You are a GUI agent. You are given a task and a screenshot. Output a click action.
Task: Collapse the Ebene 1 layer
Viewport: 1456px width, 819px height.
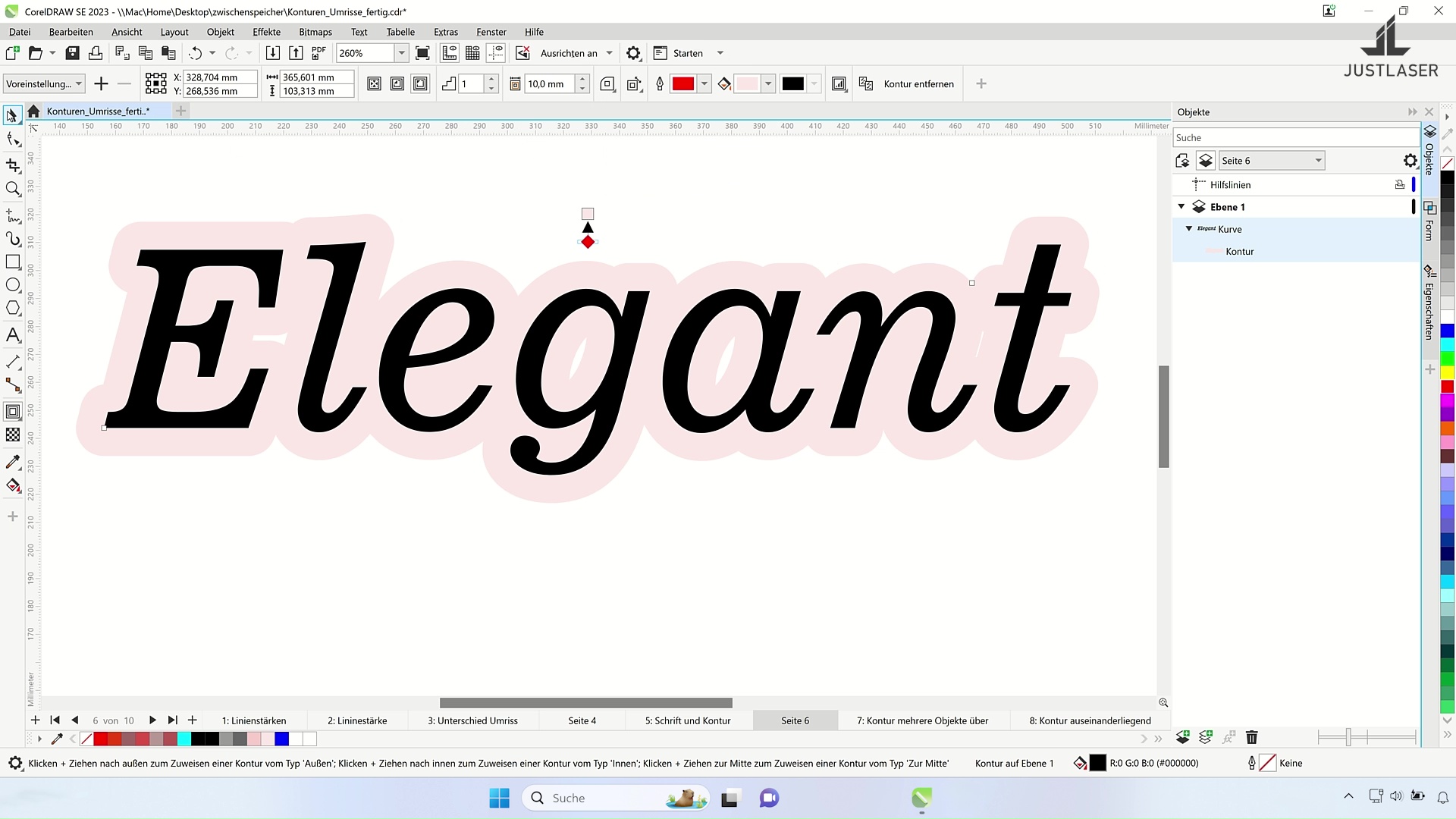[1181, 207]
